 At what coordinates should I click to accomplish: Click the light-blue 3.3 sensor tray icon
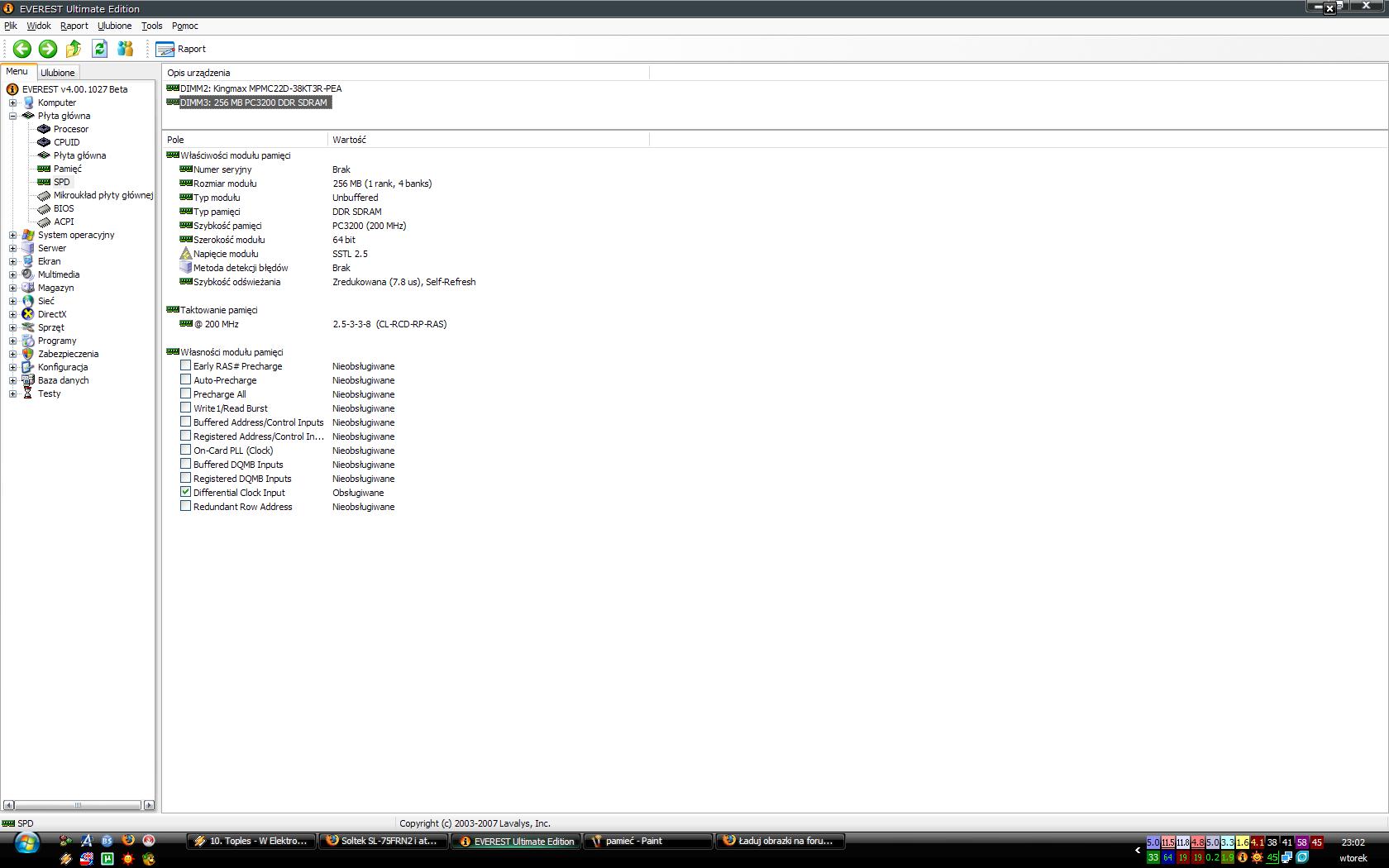pyautogui.click(x=1228, y=842)
